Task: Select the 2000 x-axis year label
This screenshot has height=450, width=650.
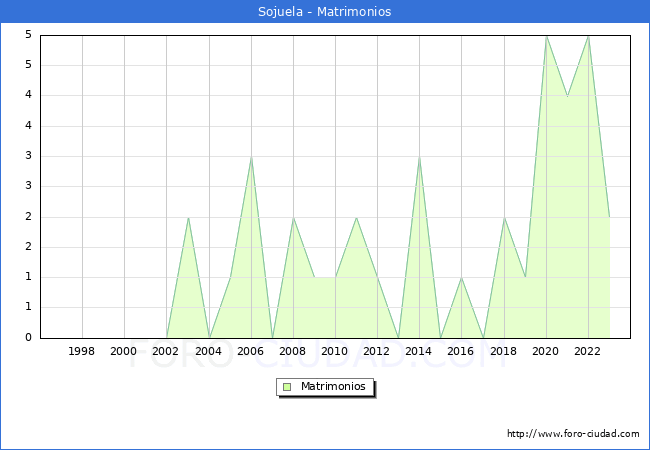Action: pos(124,351)
